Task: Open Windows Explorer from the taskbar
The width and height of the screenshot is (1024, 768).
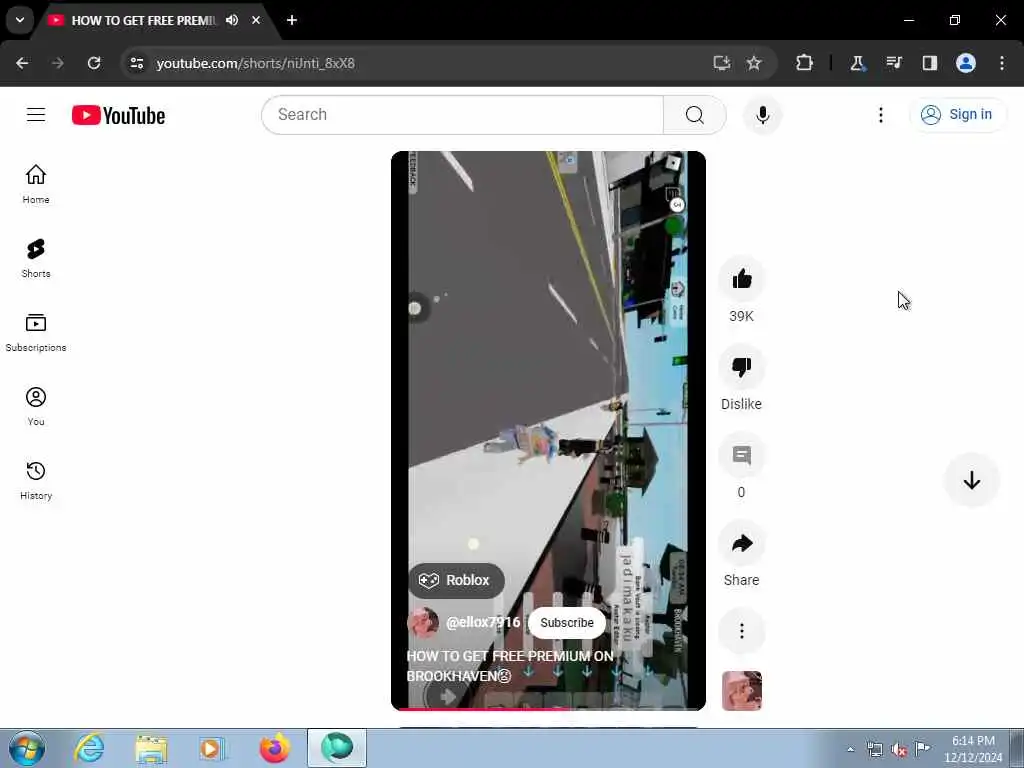Action: coord(152,748)
